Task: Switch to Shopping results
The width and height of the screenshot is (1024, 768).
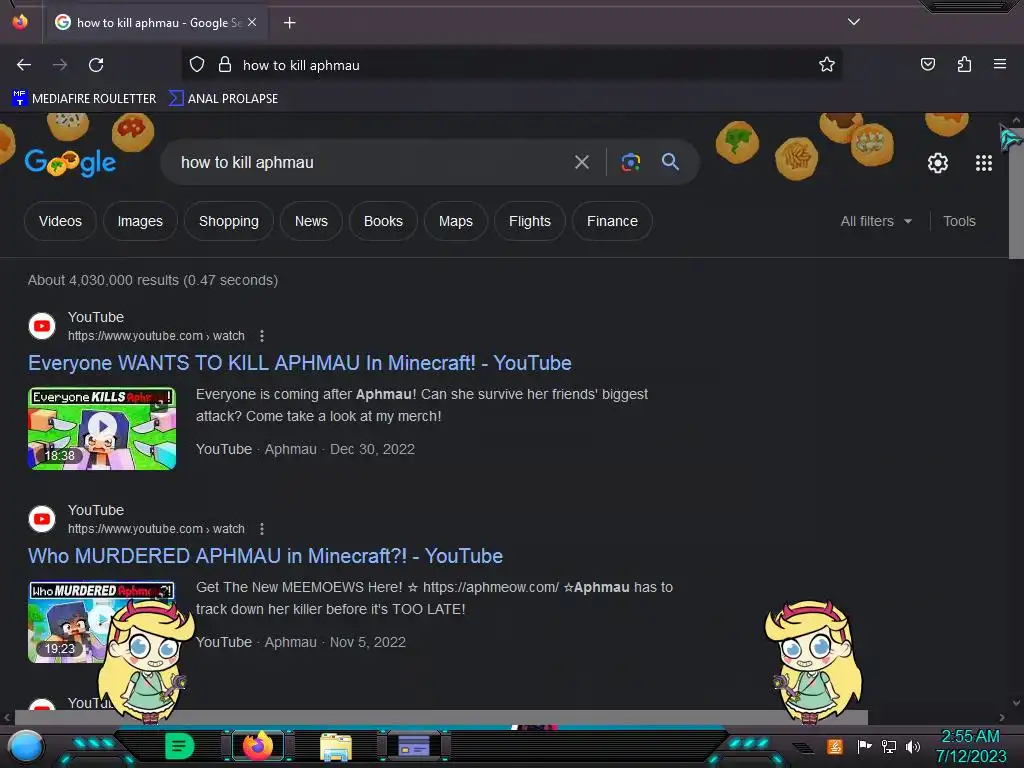Action: pos(229,221)
